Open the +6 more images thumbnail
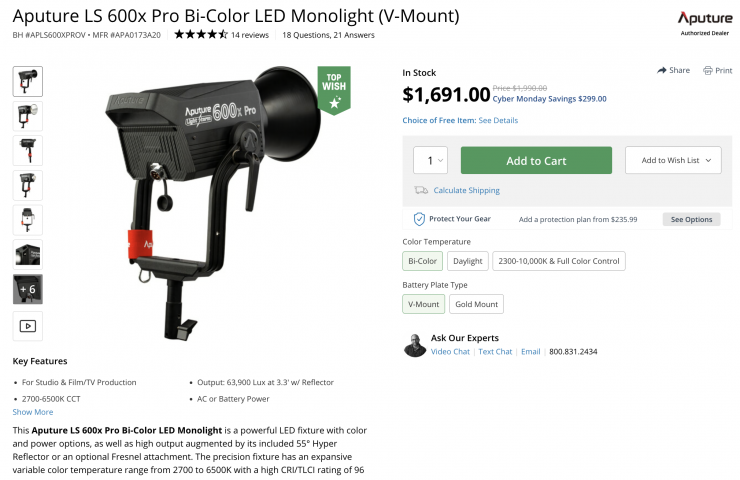 (27, 289)
